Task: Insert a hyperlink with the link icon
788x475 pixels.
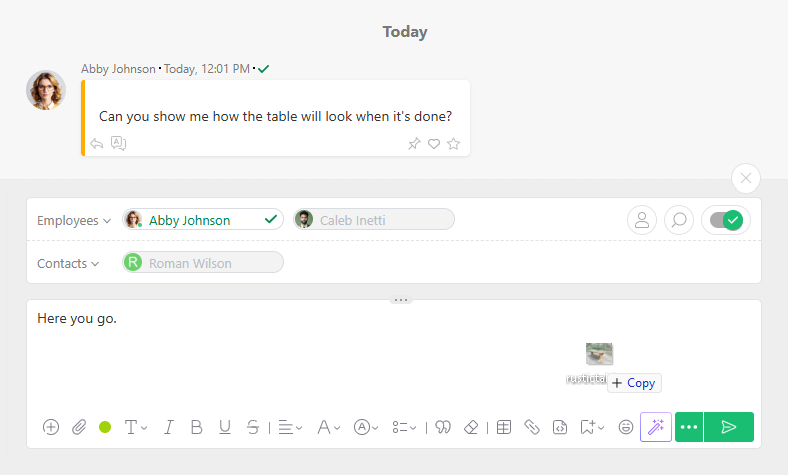Action: (532, 427)
